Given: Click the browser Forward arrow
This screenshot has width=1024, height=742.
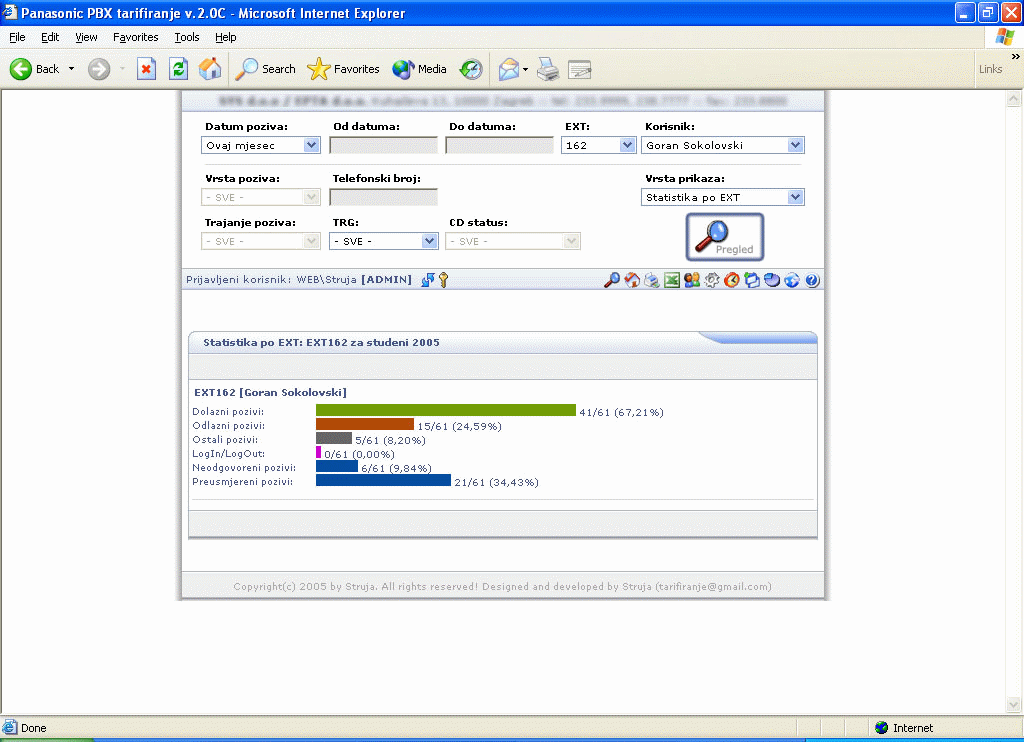Looking at the screenshot, I should point(99,69).
